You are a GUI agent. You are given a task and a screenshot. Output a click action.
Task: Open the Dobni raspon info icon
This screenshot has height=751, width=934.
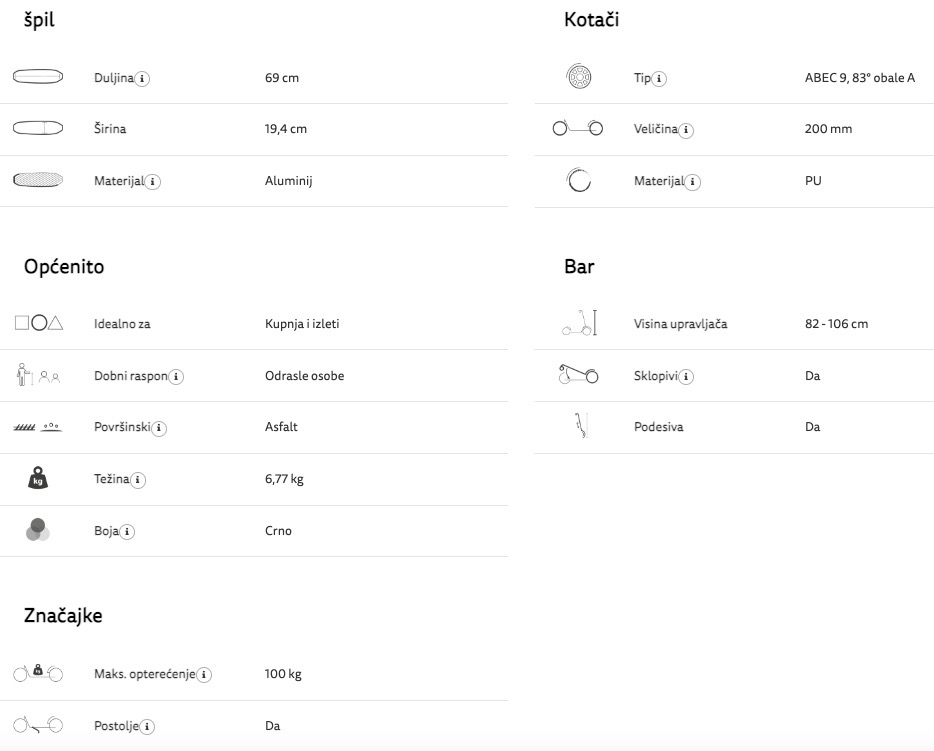click(176, 377)
